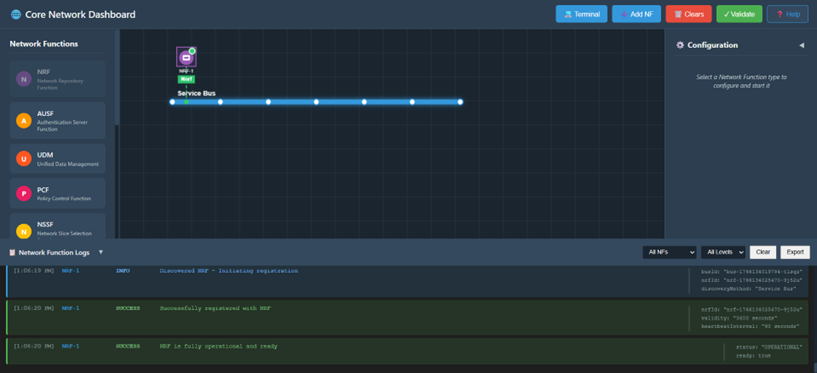Image resolution: width=817 pixels, height=373 pixels.
Task: Open the All NFs filter dropdown
Action: pos(670,252)
